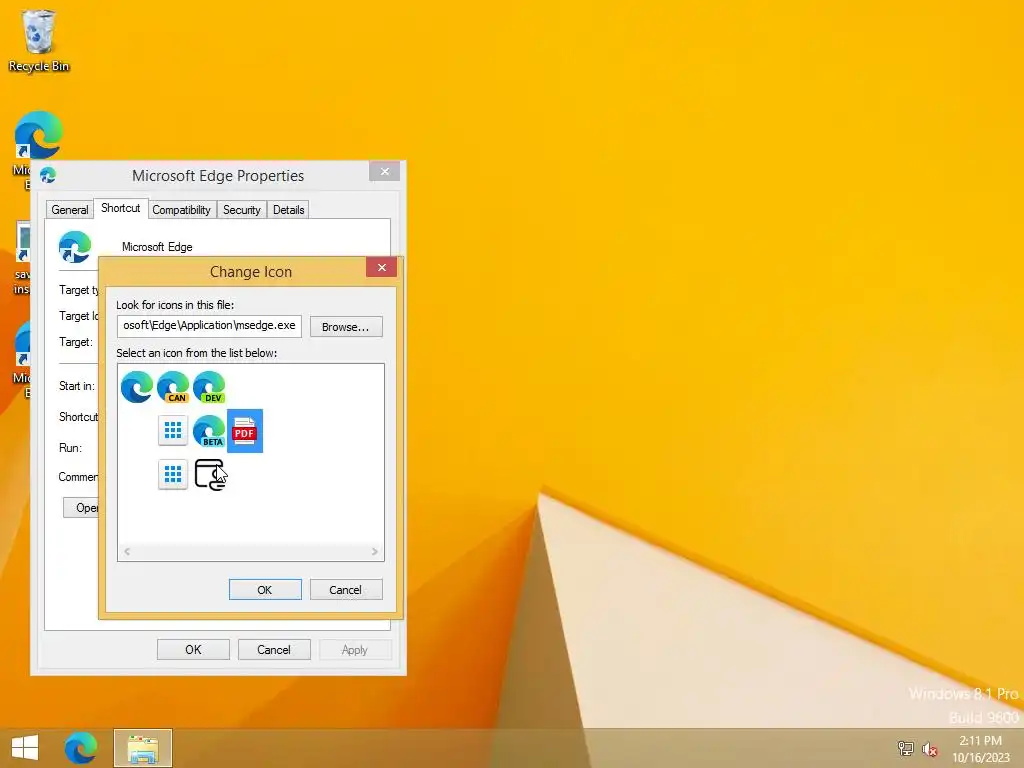The image size is (1024, 768).
Task: Click the Microsoft Edge desktop shortcut icon
Action: (x=39, y=136)
